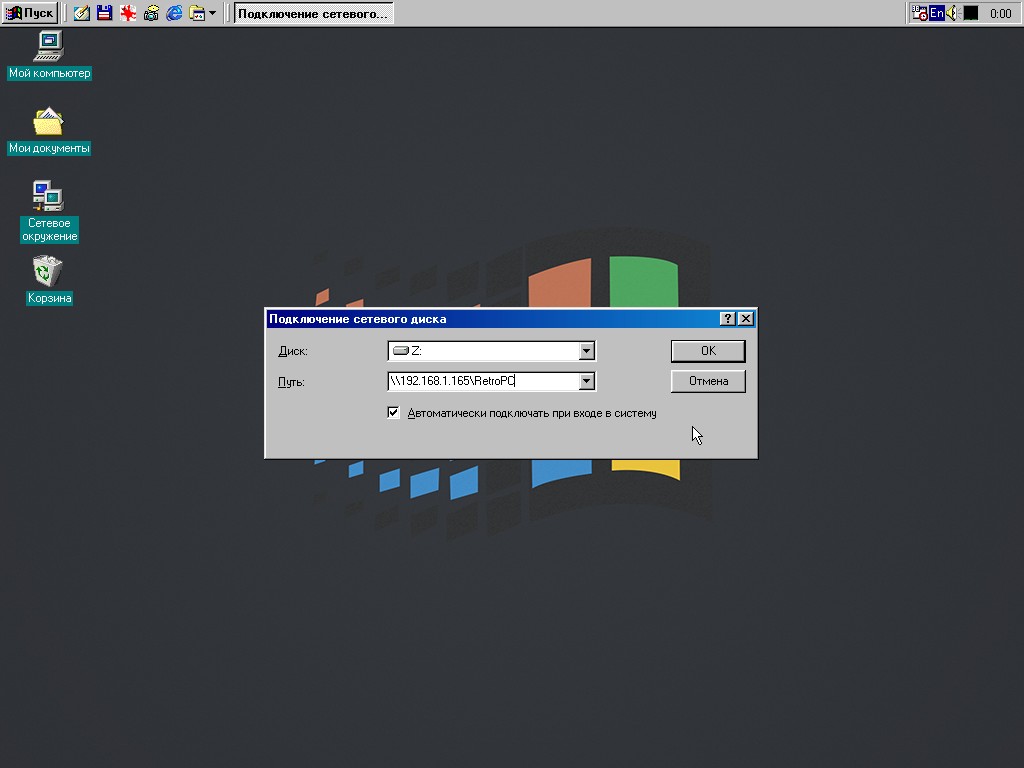
Task: Click the En language indicator in tray
Action: click(937, 13)
